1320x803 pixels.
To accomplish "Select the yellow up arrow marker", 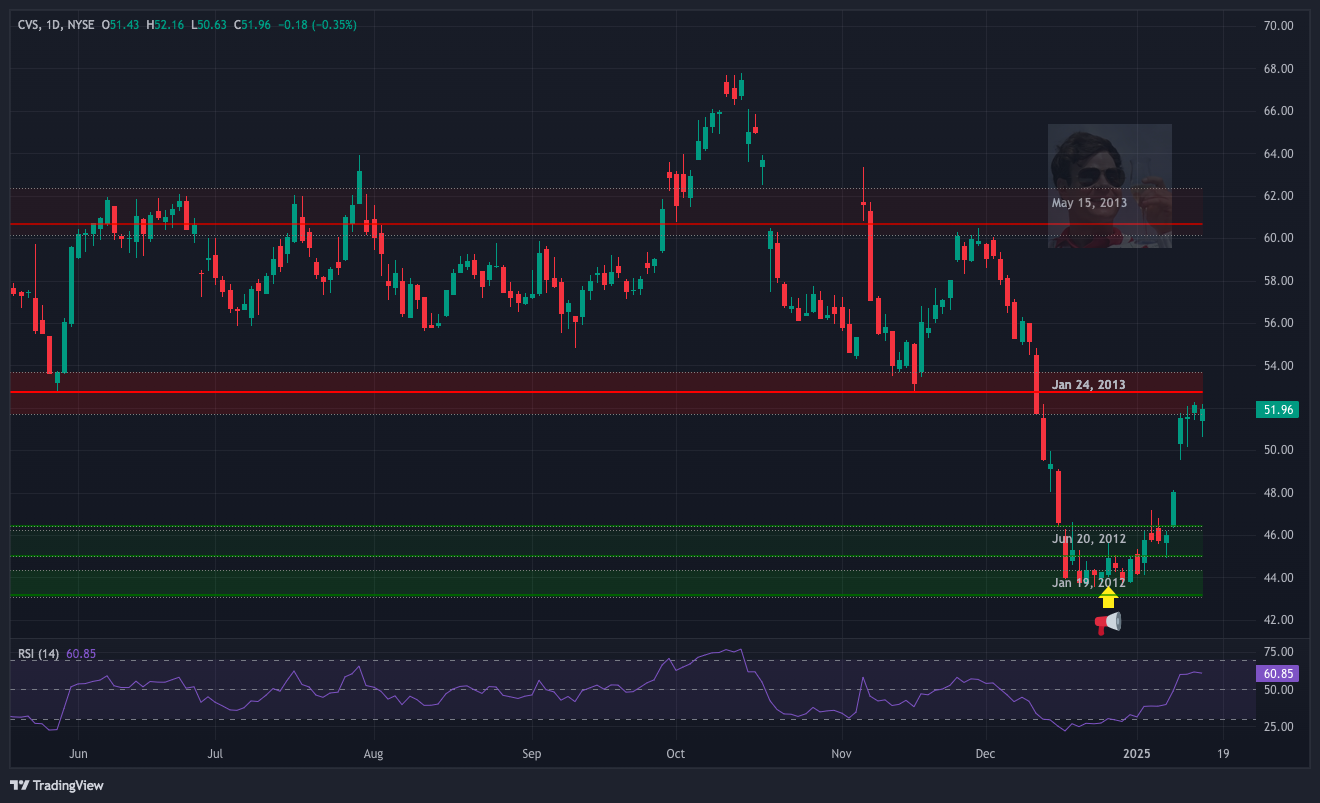I will [1108, 597].
